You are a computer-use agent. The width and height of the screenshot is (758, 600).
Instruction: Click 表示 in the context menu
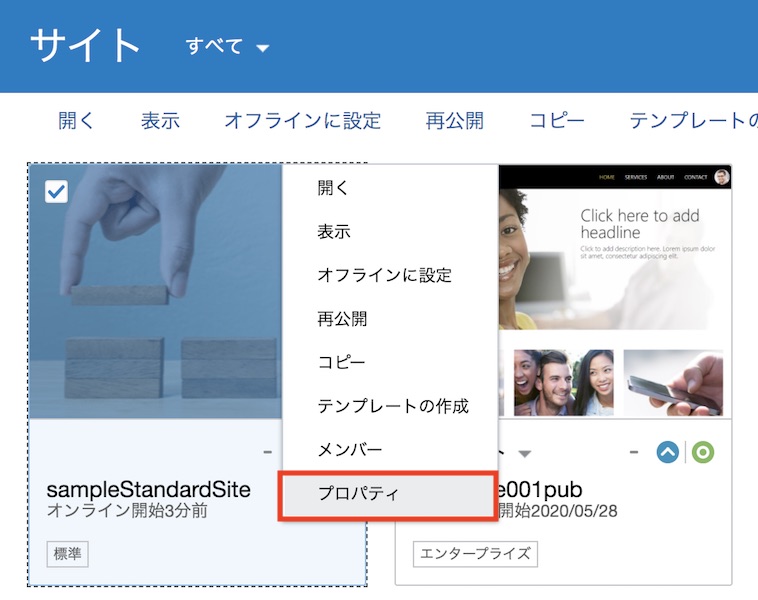pyautogui.click(x=333, y=231)
